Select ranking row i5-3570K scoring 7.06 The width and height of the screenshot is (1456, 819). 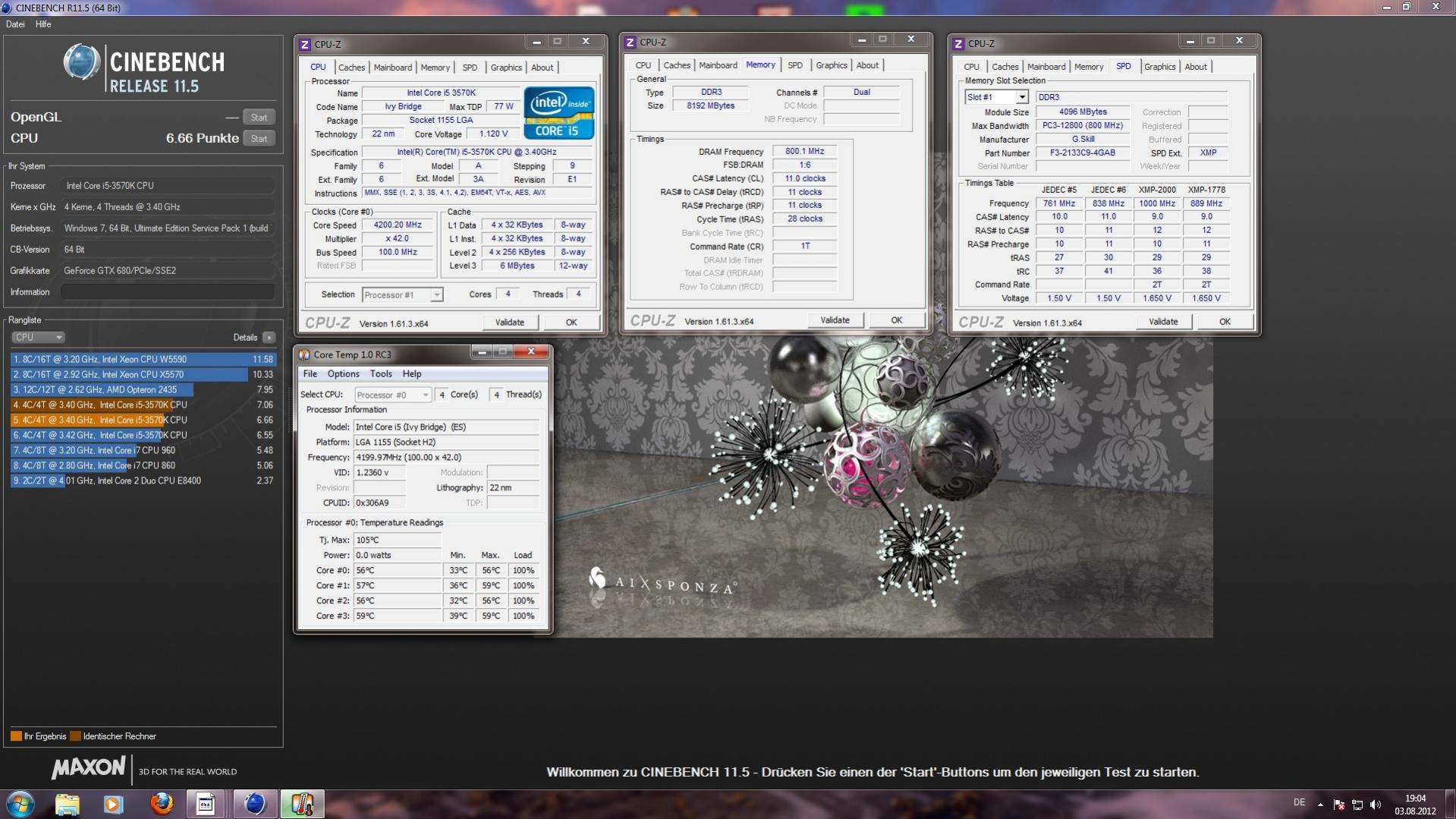143,405
